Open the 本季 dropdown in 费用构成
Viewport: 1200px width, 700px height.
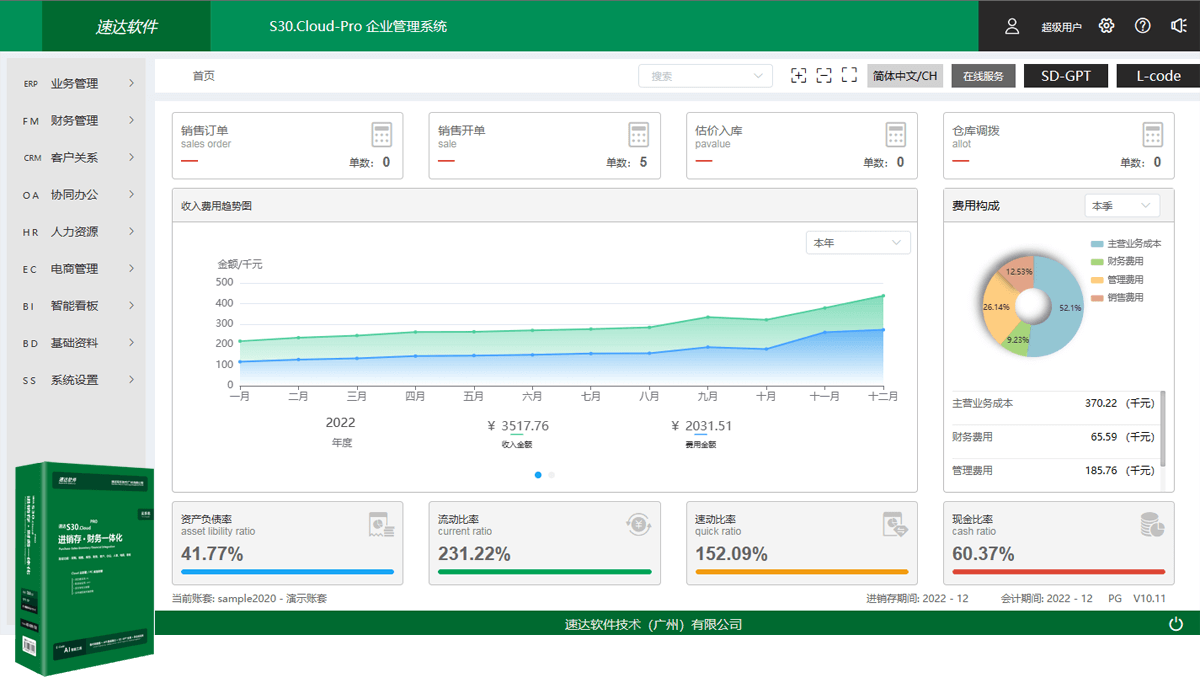tap(1122, 206)
